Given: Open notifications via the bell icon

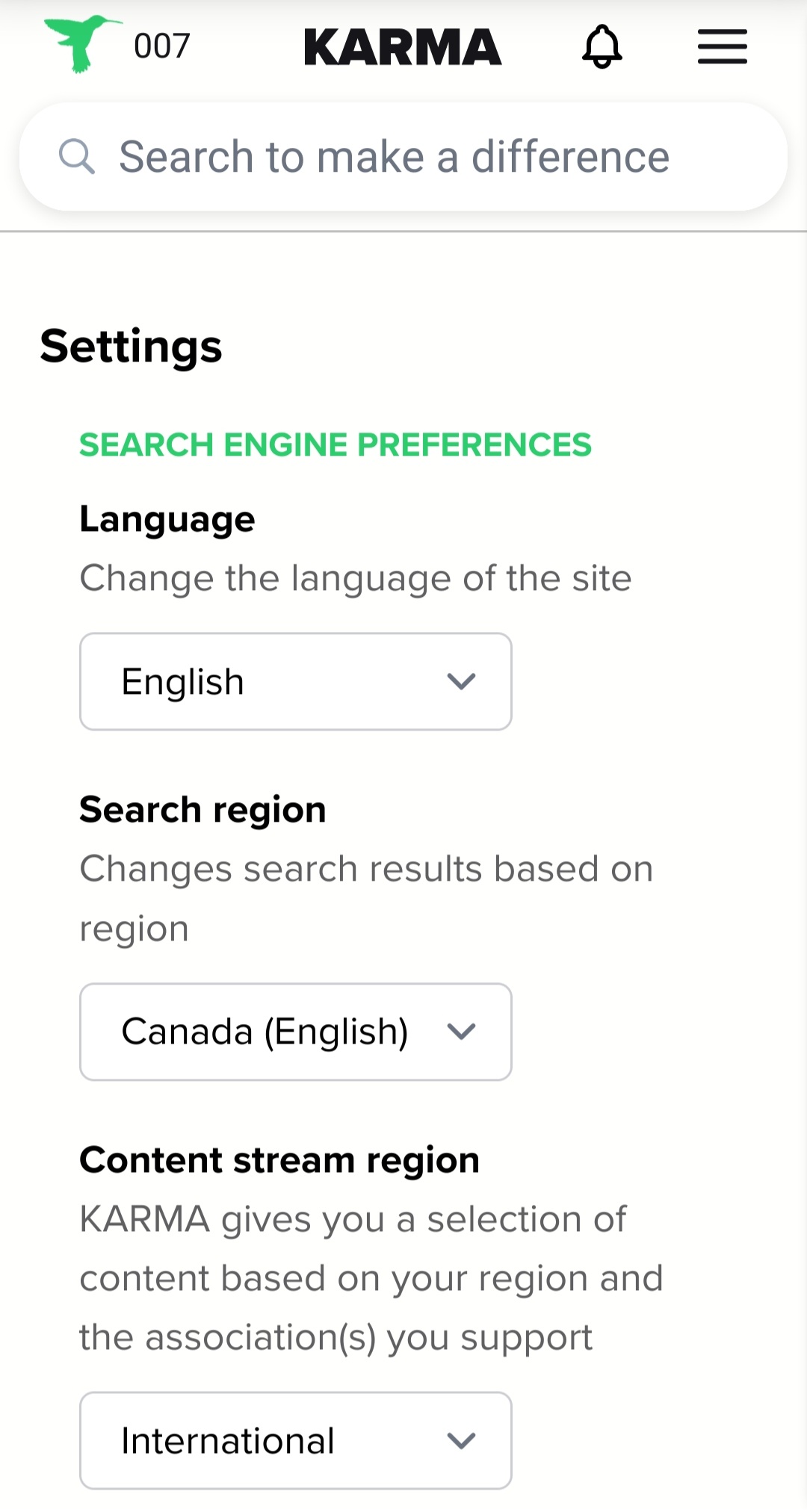Looking at the screenshot, I should coord(602,46).
